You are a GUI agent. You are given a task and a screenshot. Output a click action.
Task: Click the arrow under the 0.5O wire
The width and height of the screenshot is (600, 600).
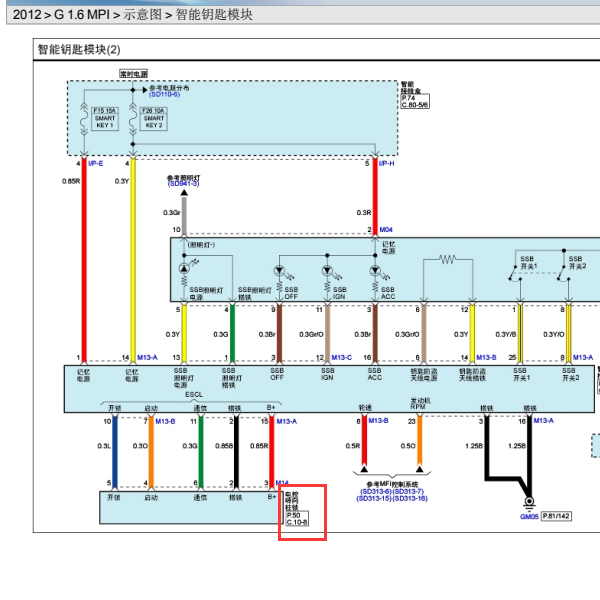[x=420, y=469]
